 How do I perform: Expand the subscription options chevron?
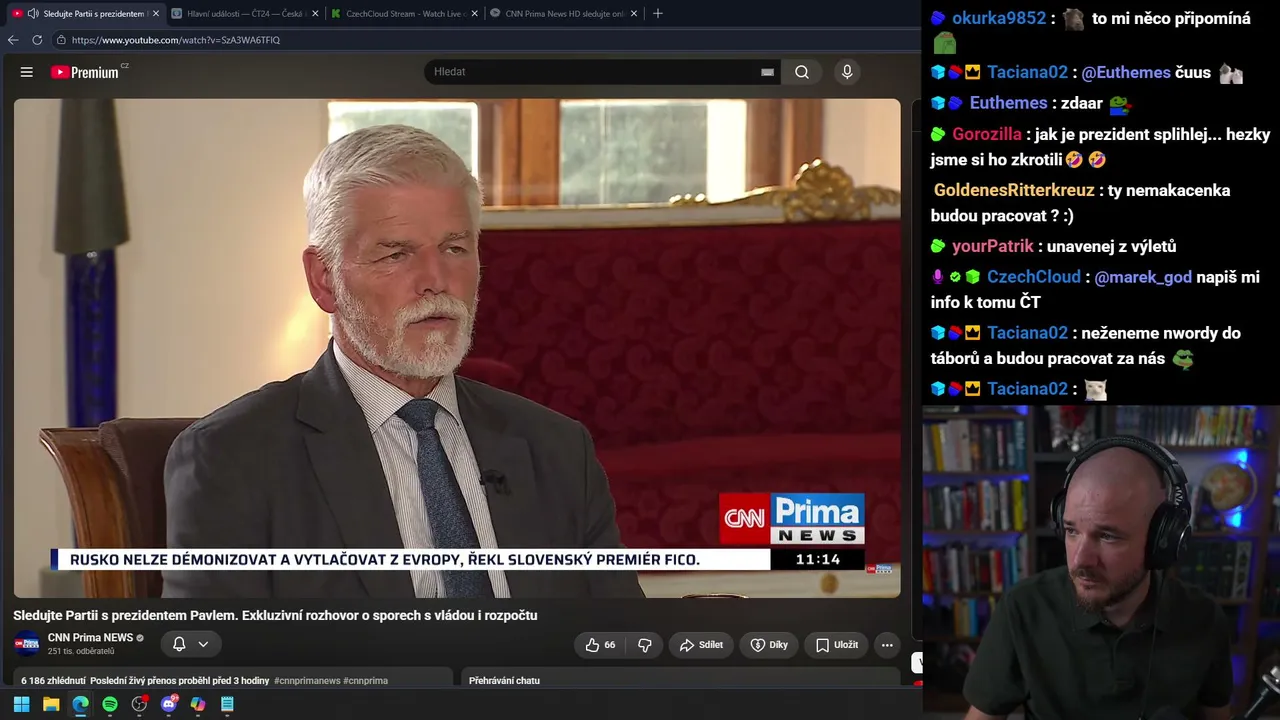tap(203, 644)
